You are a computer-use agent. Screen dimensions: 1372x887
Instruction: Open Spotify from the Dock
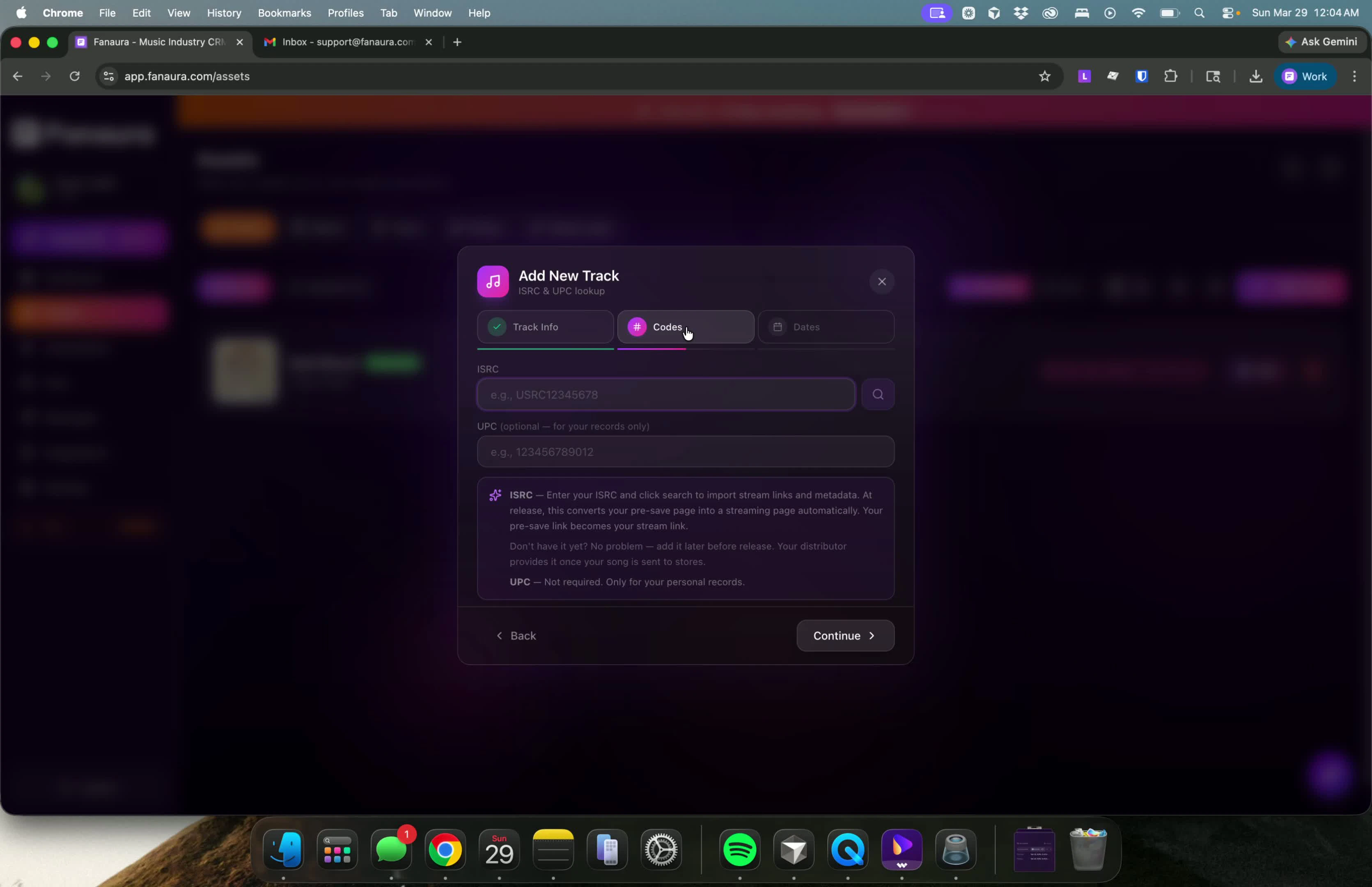(740, 850)
